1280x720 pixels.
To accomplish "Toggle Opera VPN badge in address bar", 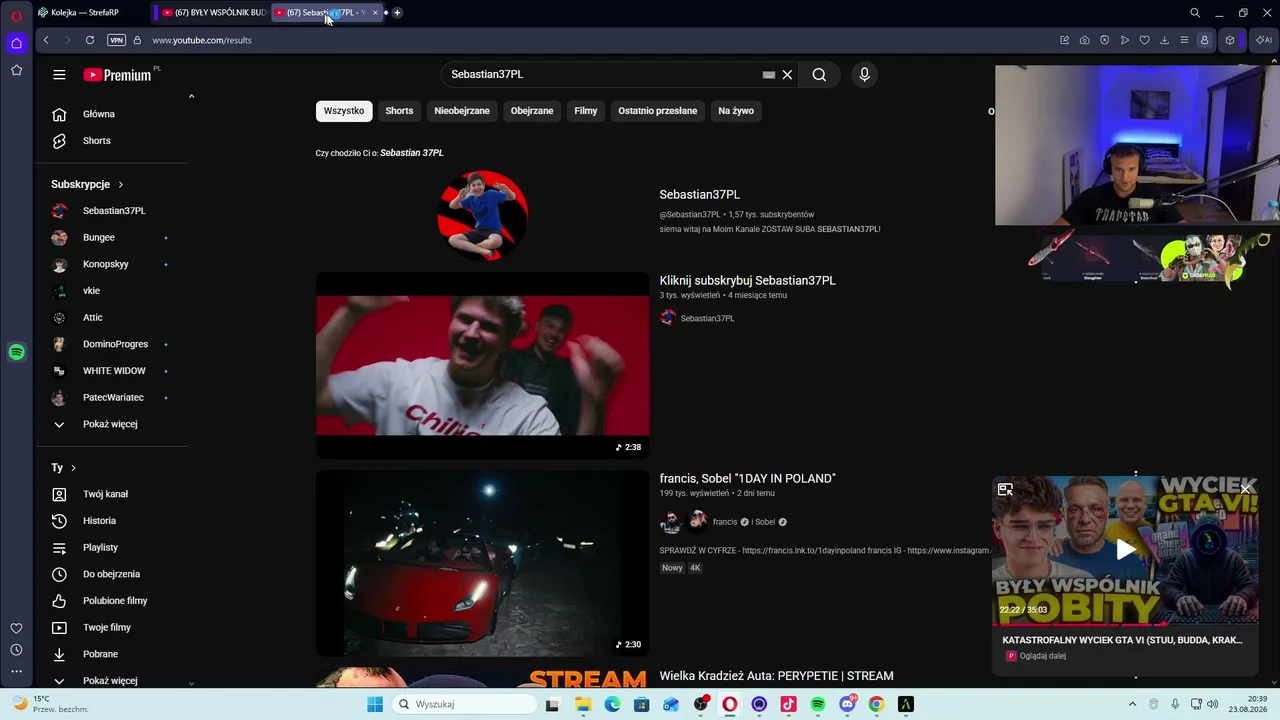I will [x=116, y=40].
